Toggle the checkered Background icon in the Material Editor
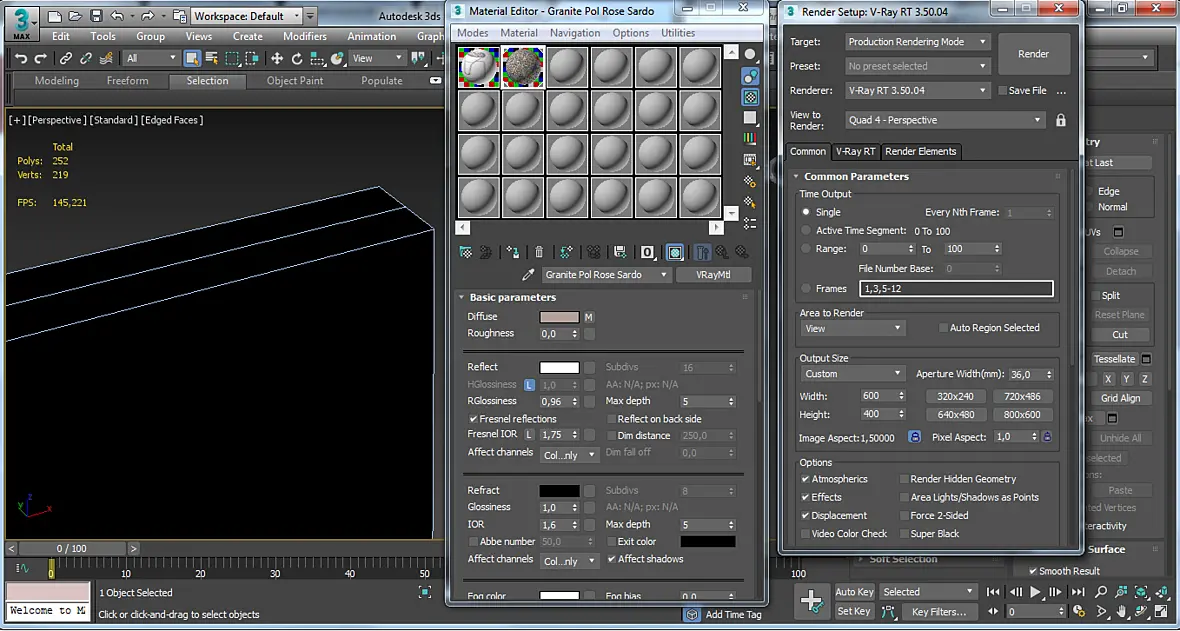 point(750,96)
